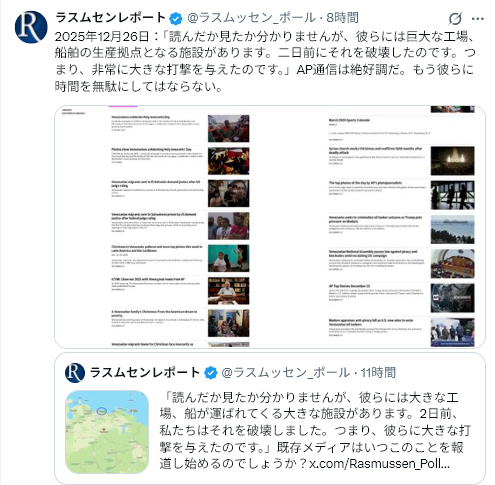Click the verified badge in quoted post
The height and width of the screenshot is (485, 495).
(210, 373)
